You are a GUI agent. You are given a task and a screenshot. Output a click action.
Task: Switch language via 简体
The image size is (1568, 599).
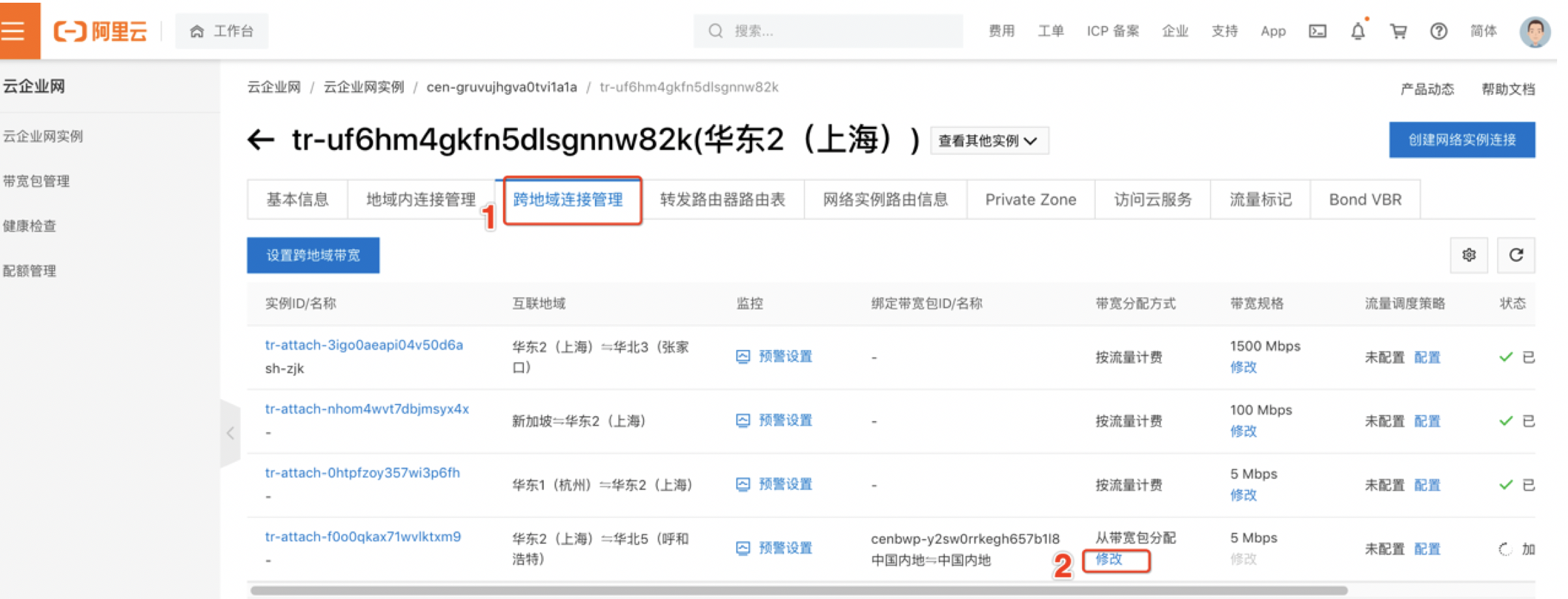pos(1483,31)
